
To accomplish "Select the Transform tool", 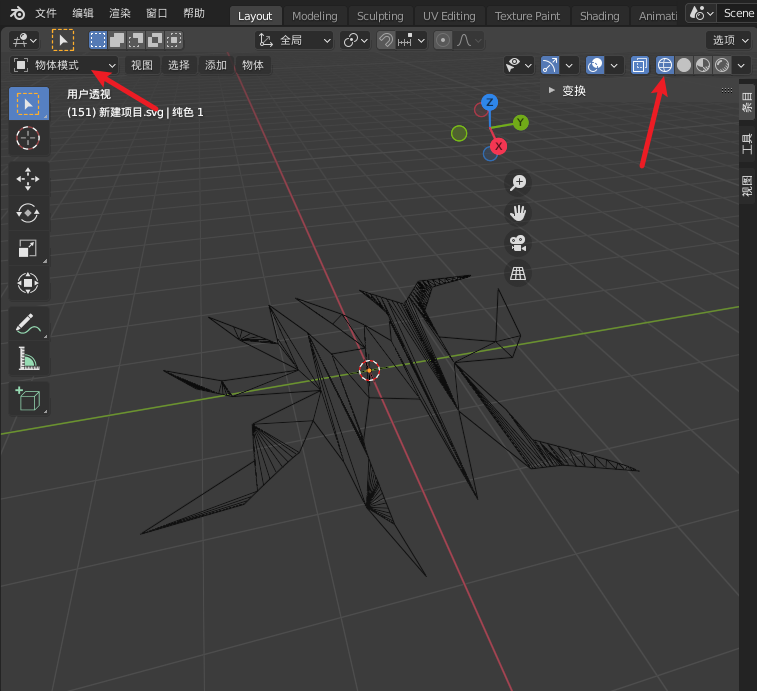I will coord(28,283).
